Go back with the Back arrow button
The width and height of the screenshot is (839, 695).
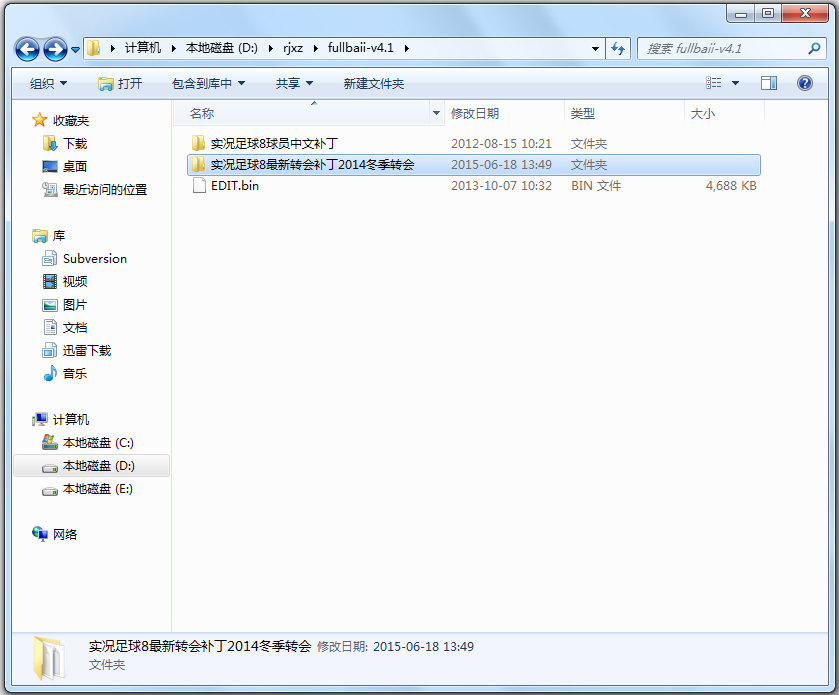[27, 49]
